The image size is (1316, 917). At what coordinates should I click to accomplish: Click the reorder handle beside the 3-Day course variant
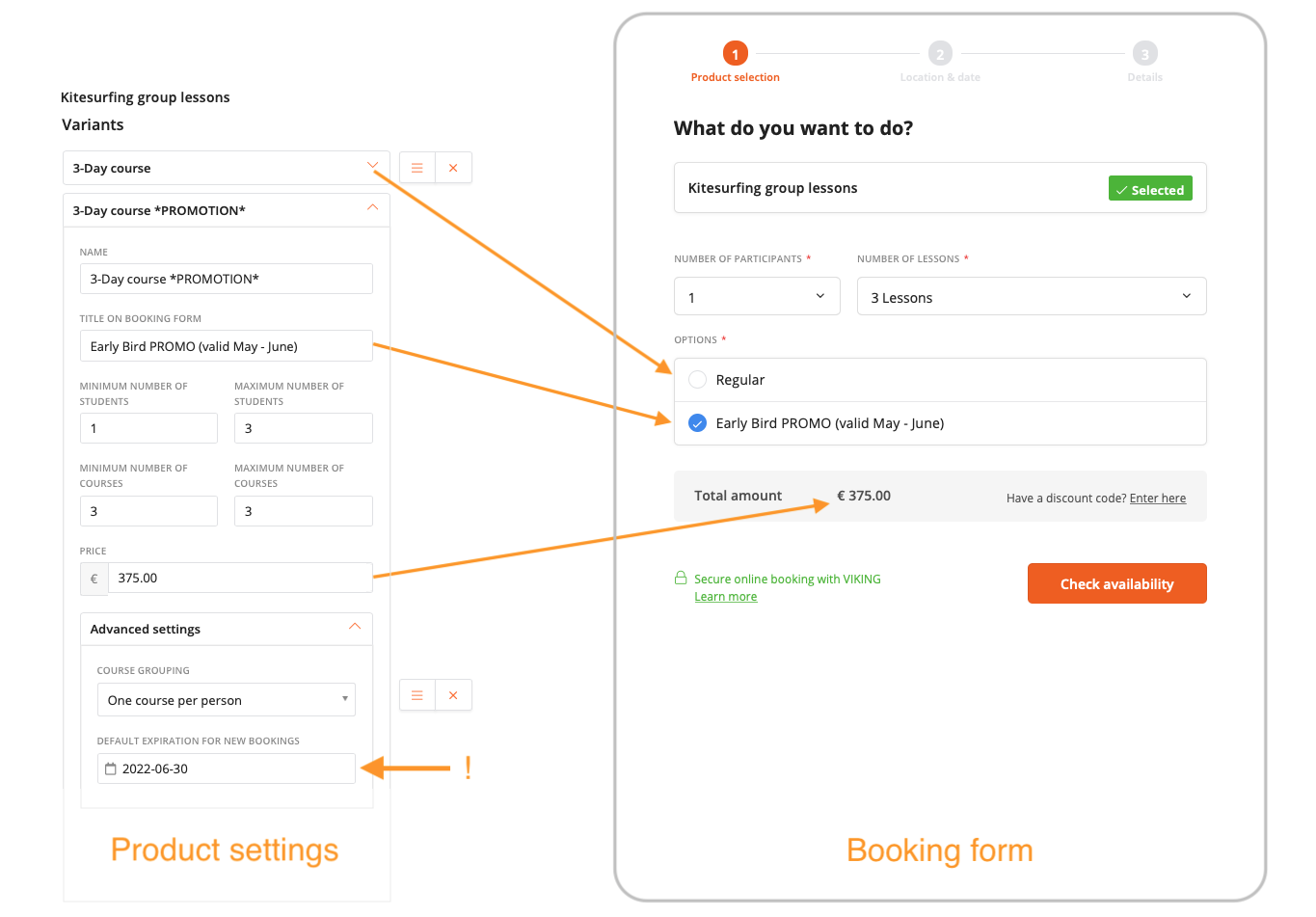point(416,167)
